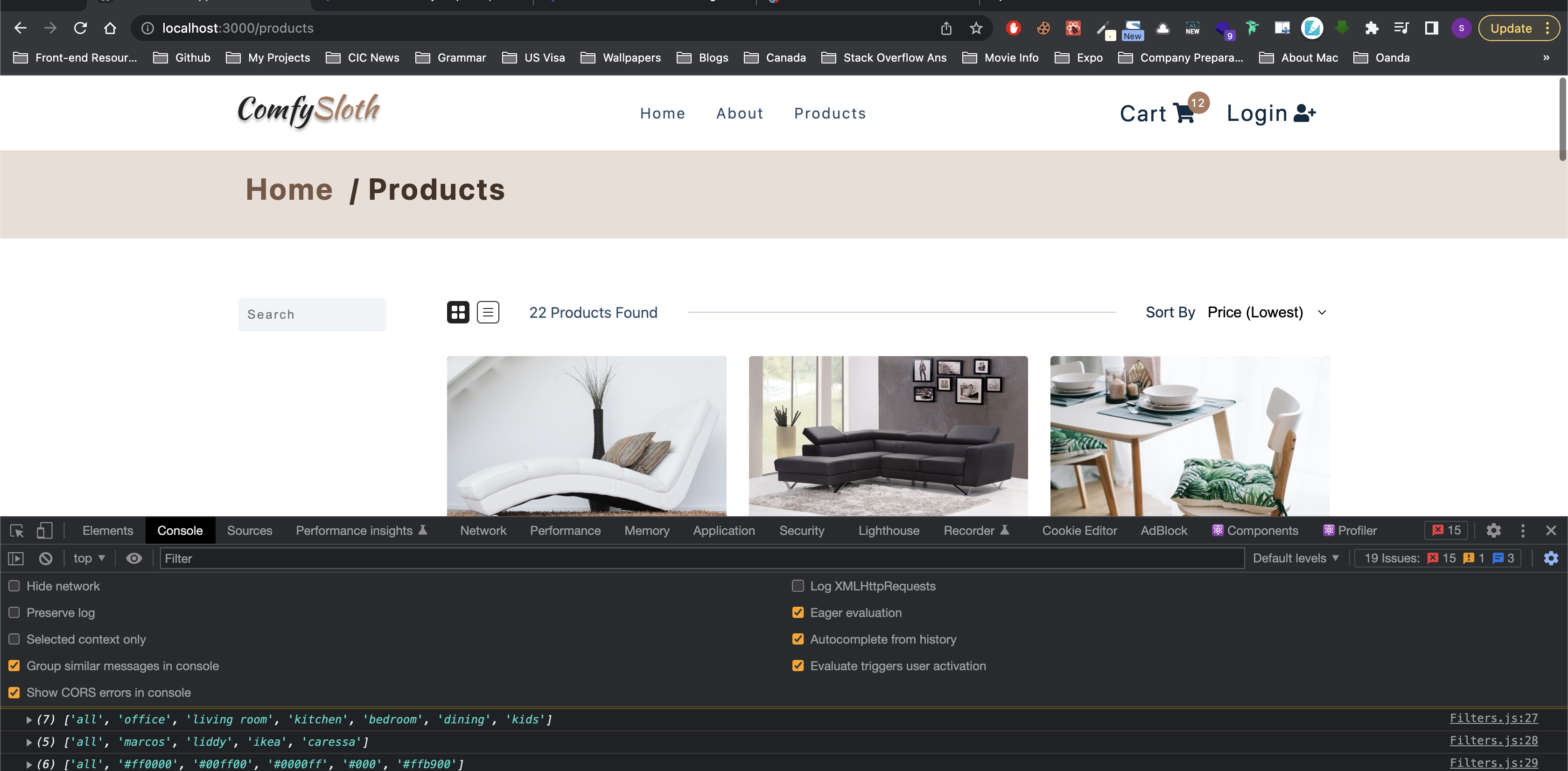The width and height of the screenshot is (1568, 771).
Task: Open DevTools settings gear icon
Action: coord(1493,531)
